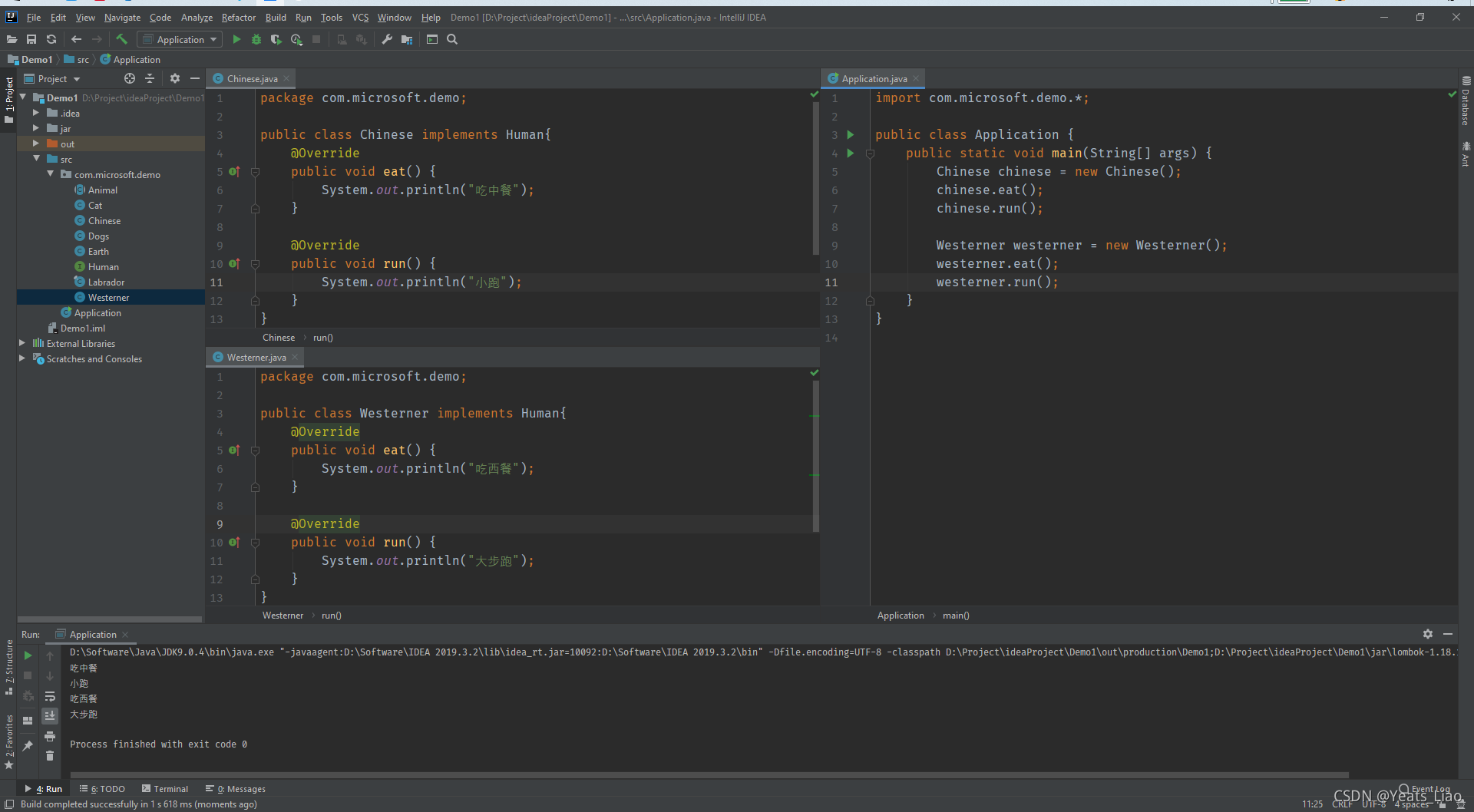Run with Coverage from main toolbar
Screen dimensions: 1474x812
[x=276, y=39]
